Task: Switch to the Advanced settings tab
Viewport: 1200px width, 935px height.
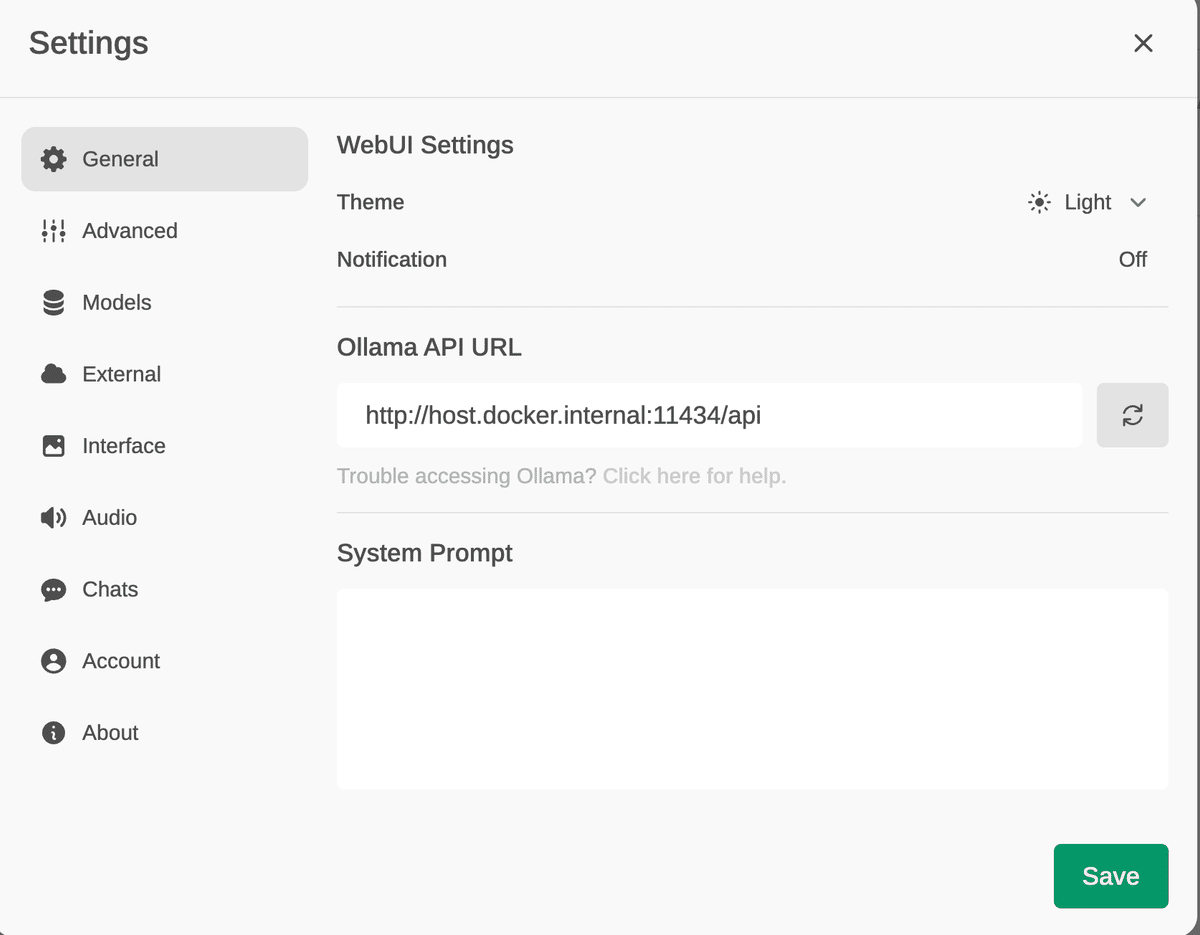Action: point(130,231)
